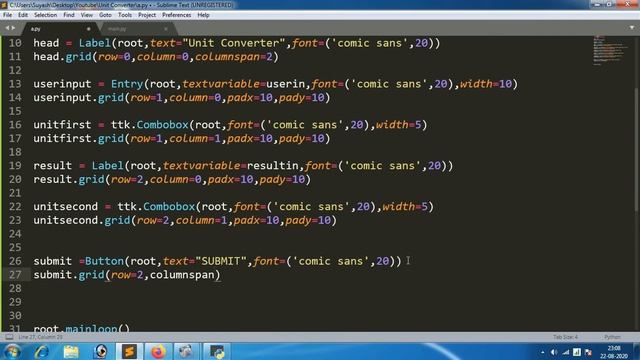640x360 pixels.
Task: Open the Goto menu
Action: [105, 15]
